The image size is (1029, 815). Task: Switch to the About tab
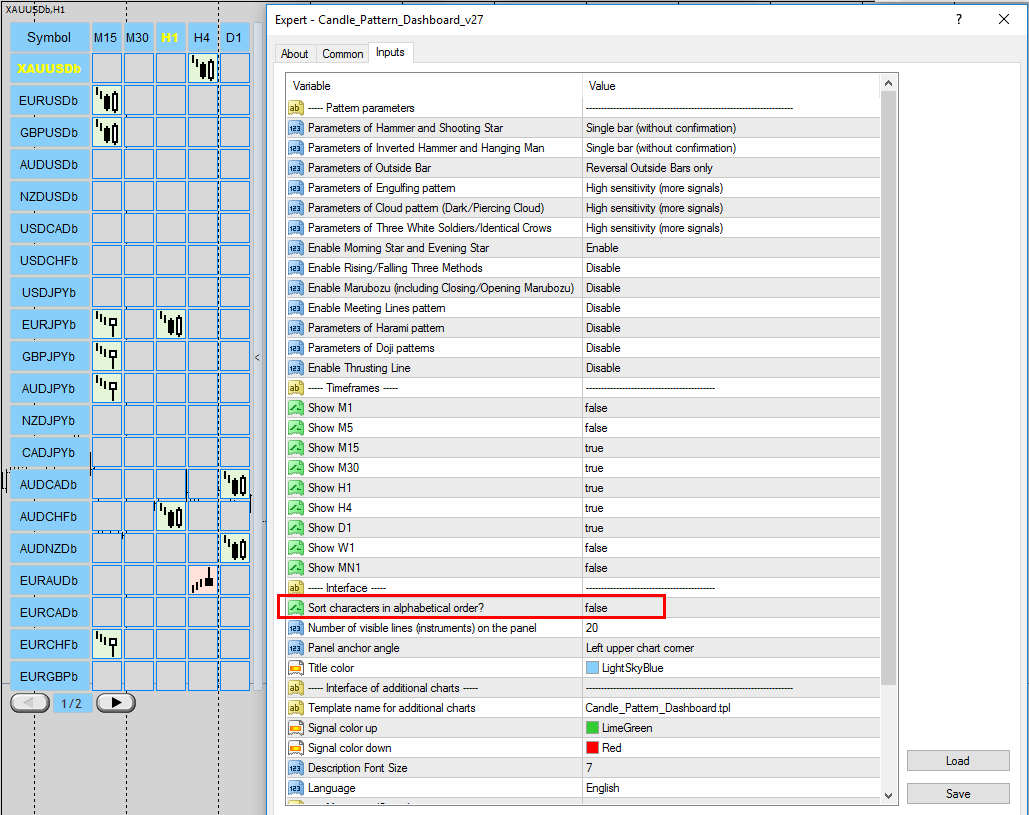pyautogui.click(x=295, y=54)
